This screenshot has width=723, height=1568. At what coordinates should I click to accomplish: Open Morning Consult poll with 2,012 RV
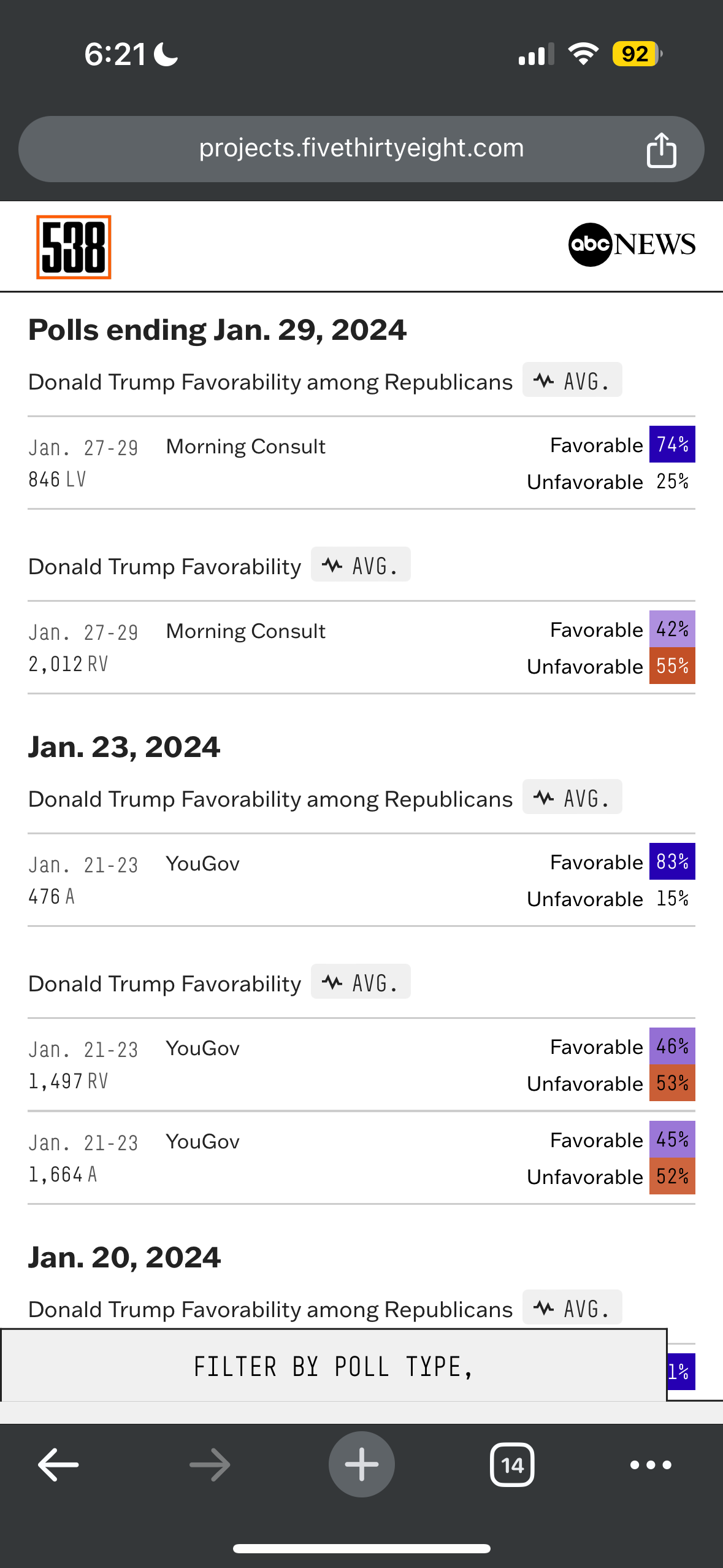(245, 631)
